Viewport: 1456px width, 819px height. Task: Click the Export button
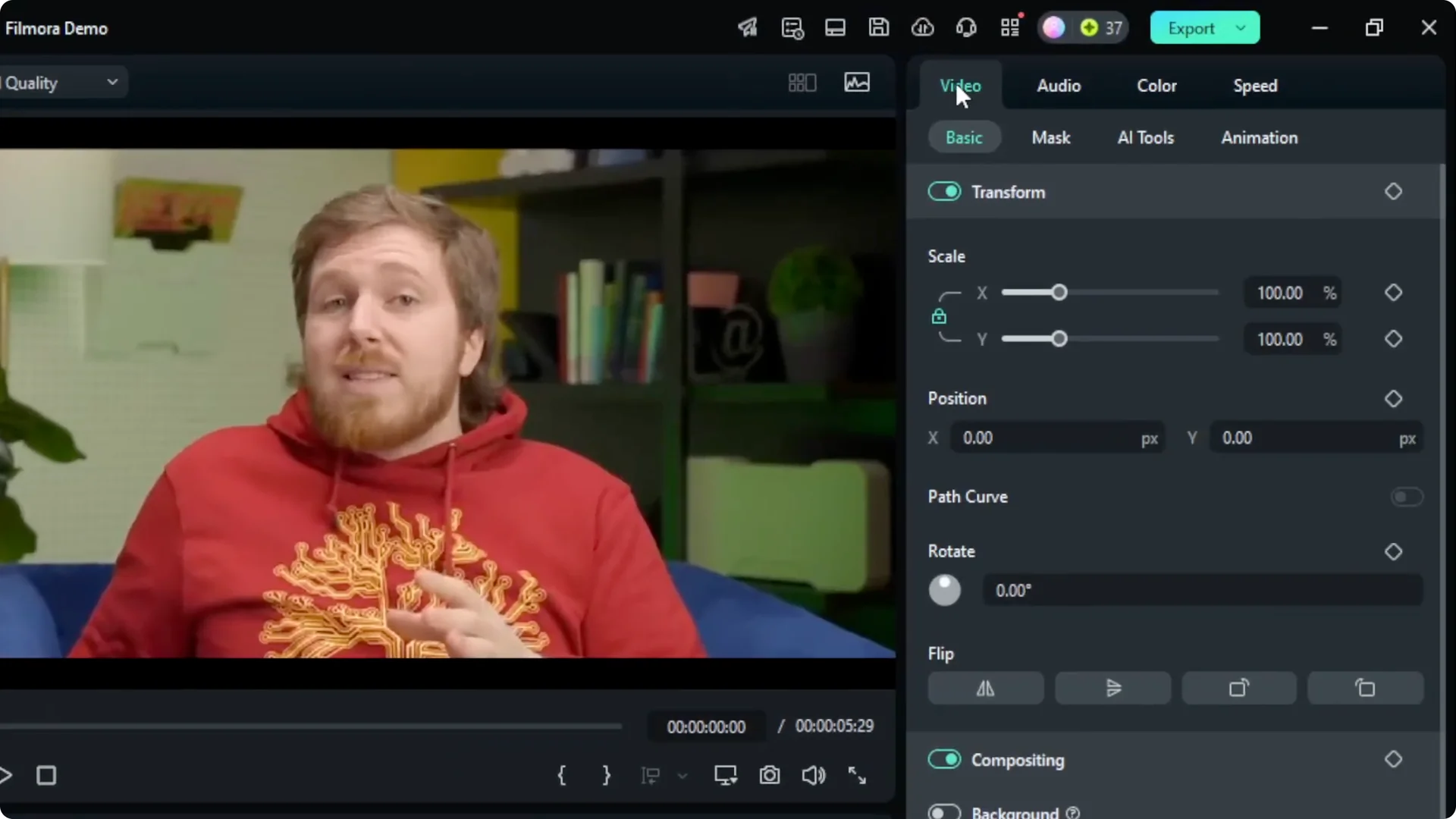point(1193,27)
